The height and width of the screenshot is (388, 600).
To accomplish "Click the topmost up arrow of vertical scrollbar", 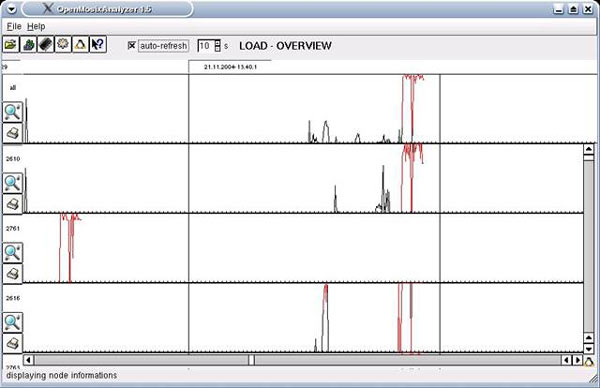I will (589, 149).
